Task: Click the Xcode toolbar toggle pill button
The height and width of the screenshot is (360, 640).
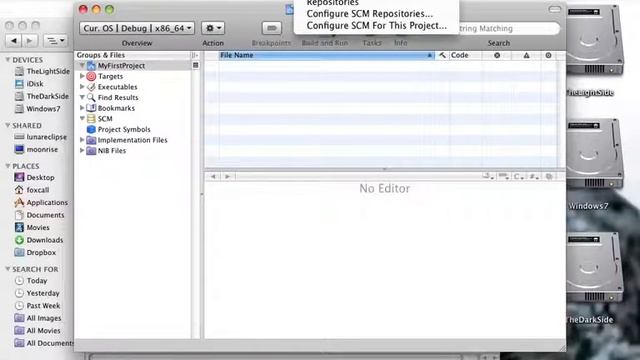Action: click(x=554, y=9)
